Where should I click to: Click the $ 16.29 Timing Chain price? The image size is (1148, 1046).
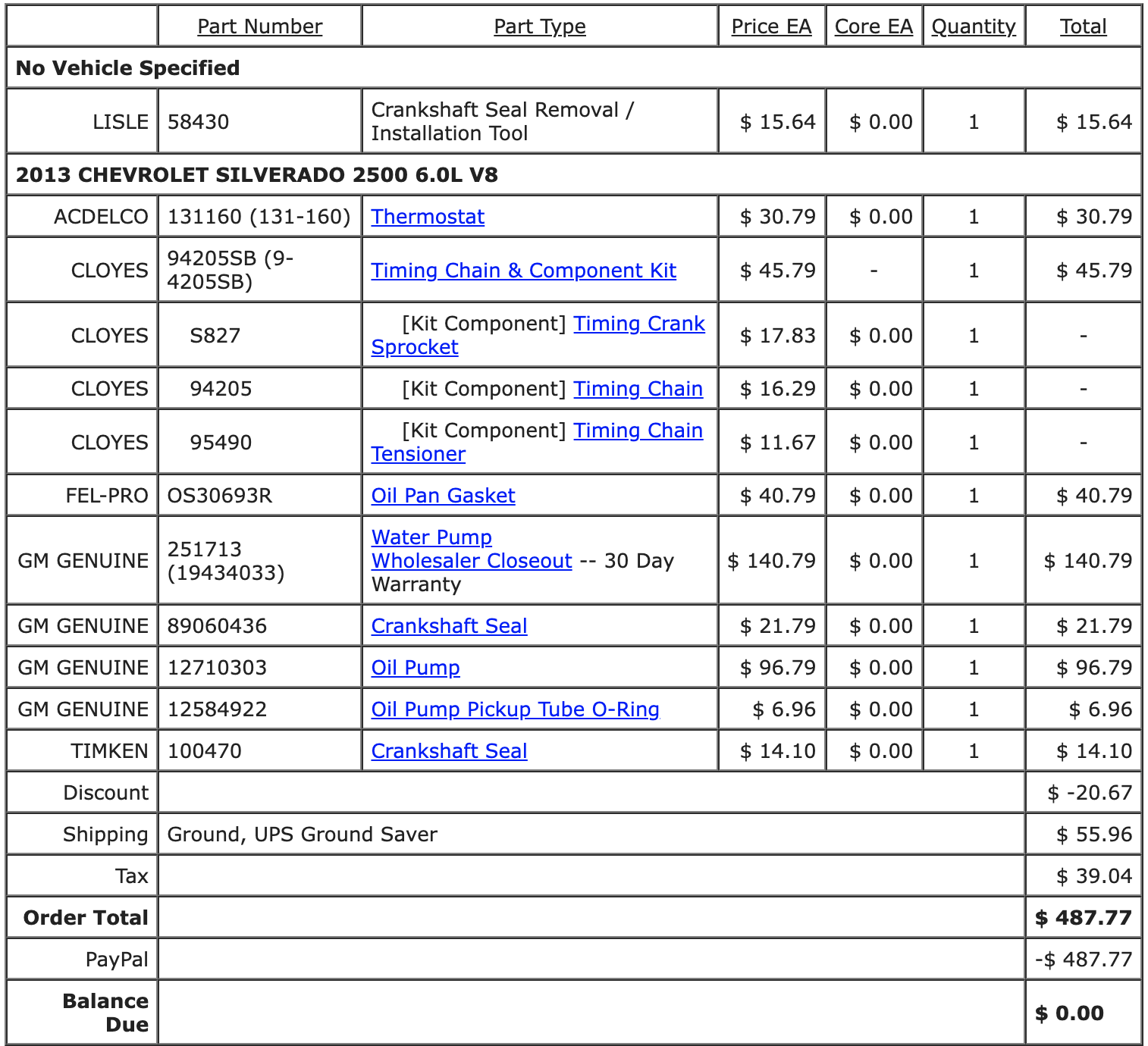778,389
